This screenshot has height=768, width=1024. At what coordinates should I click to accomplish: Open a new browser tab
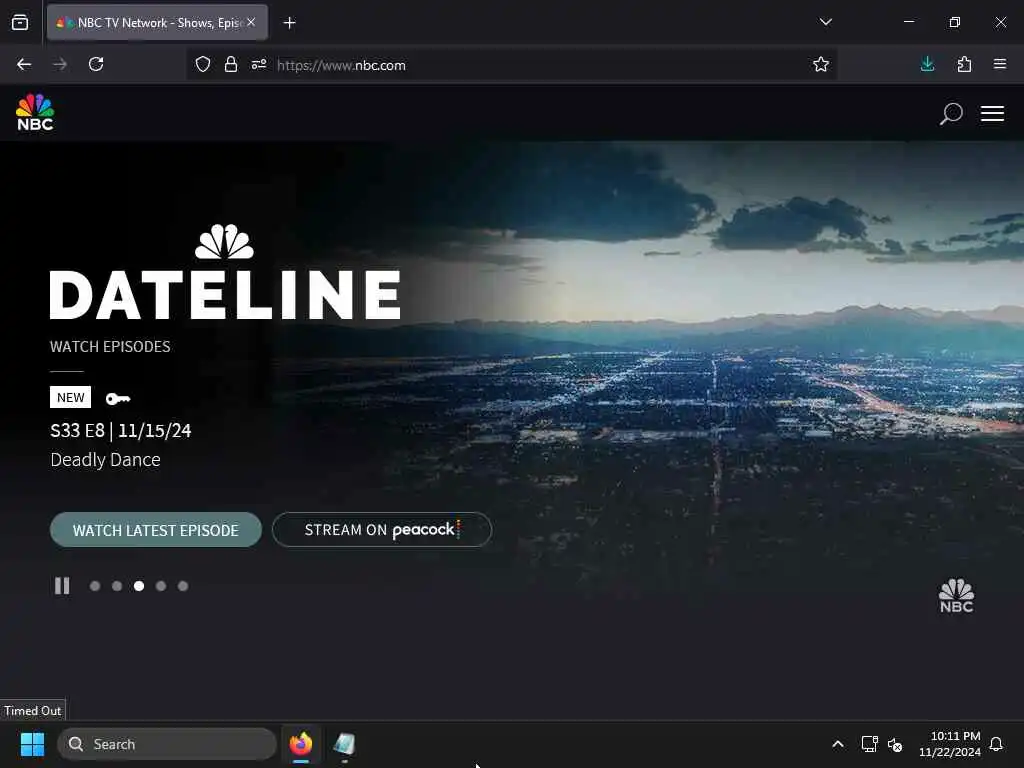289,23
